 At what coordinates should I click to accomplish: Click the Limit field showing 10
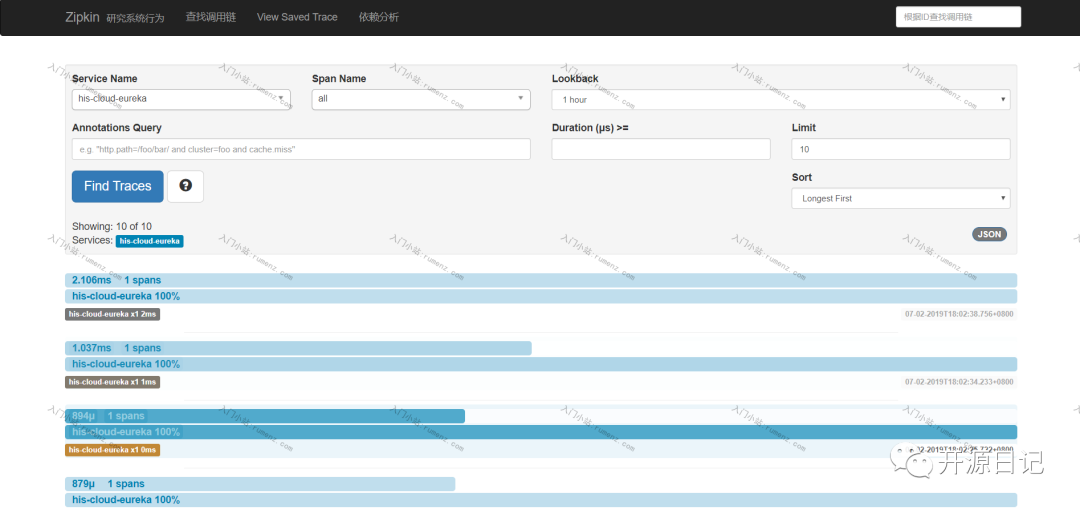[901, 149]
